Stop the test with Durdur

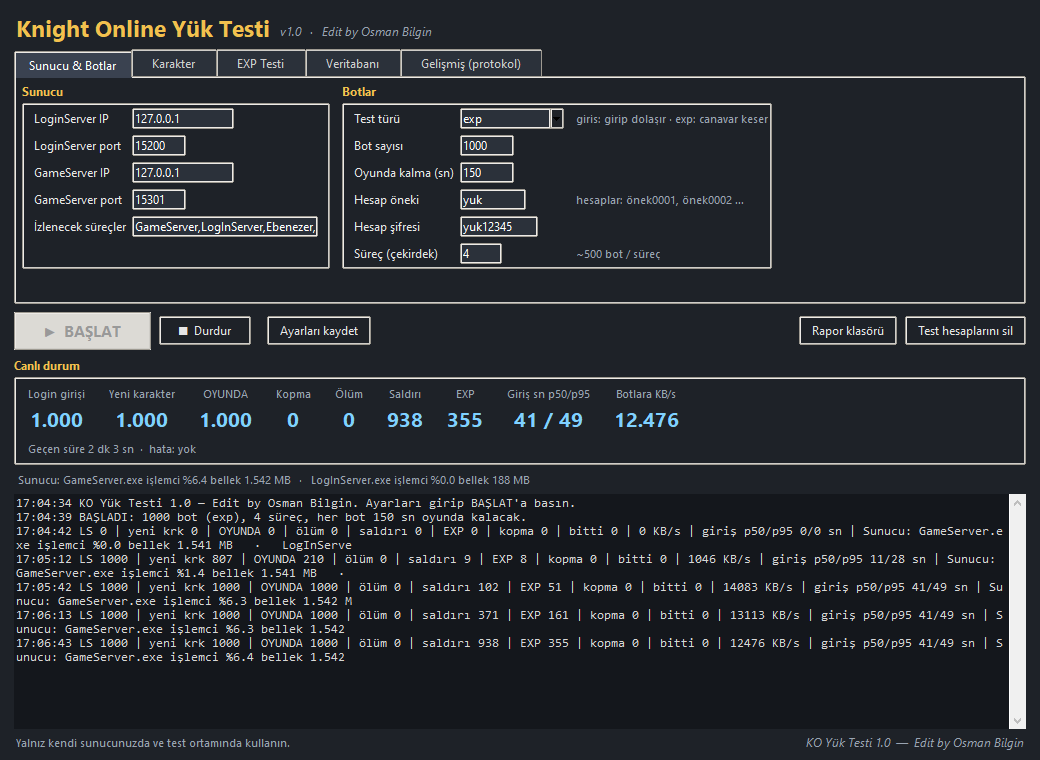[x=205, y=331]
